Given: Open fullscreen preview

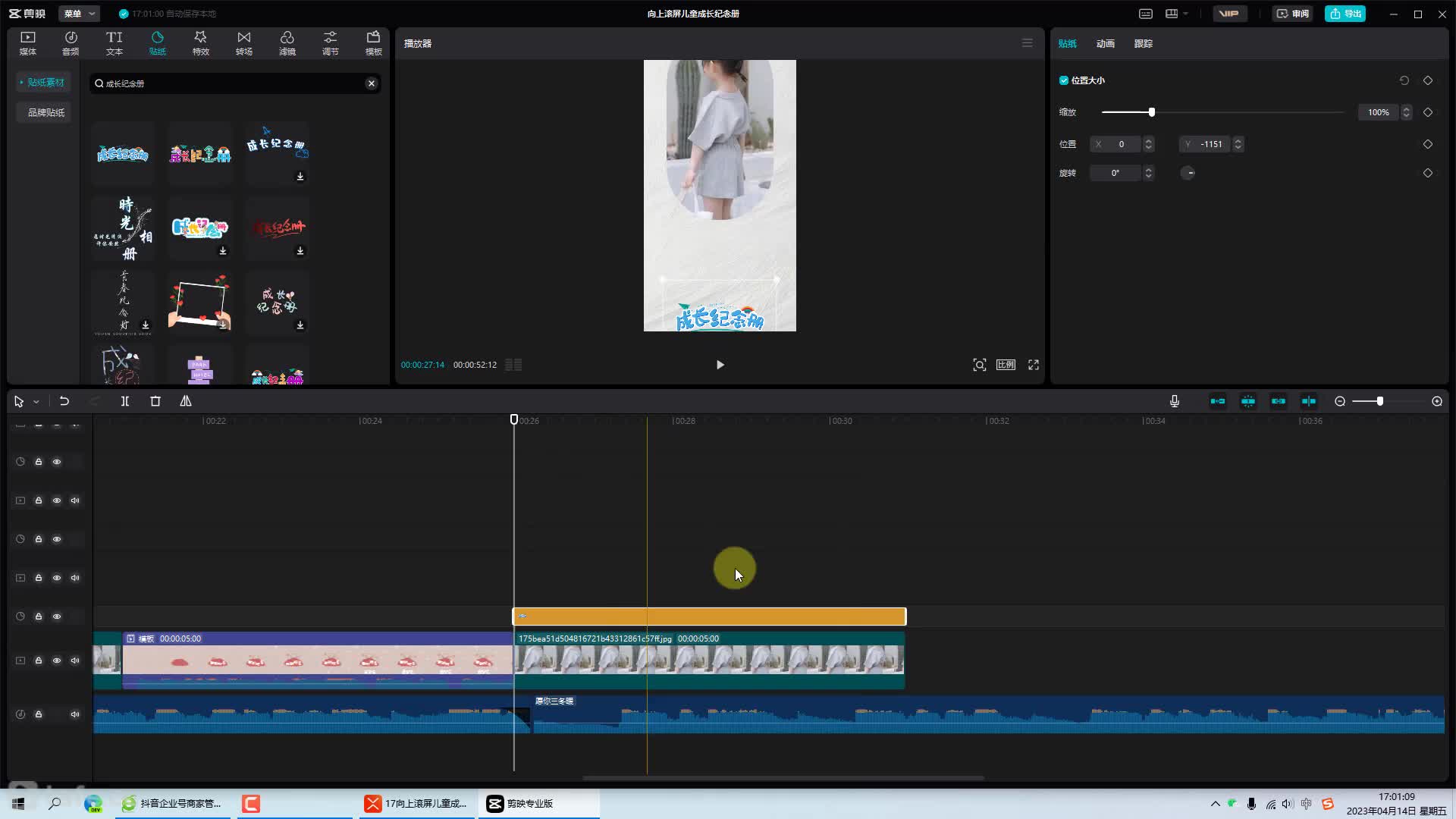Looking at the screenshot, I should tap(1034, 365).
